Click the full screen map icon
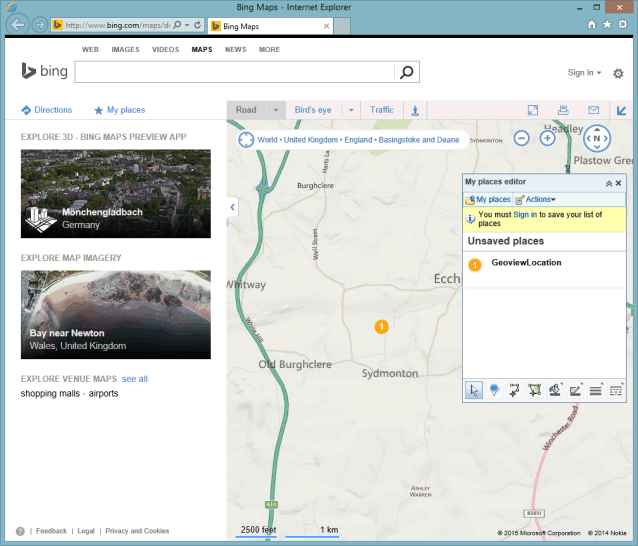This screenshot has width=638, height=546. coord(533,110)
